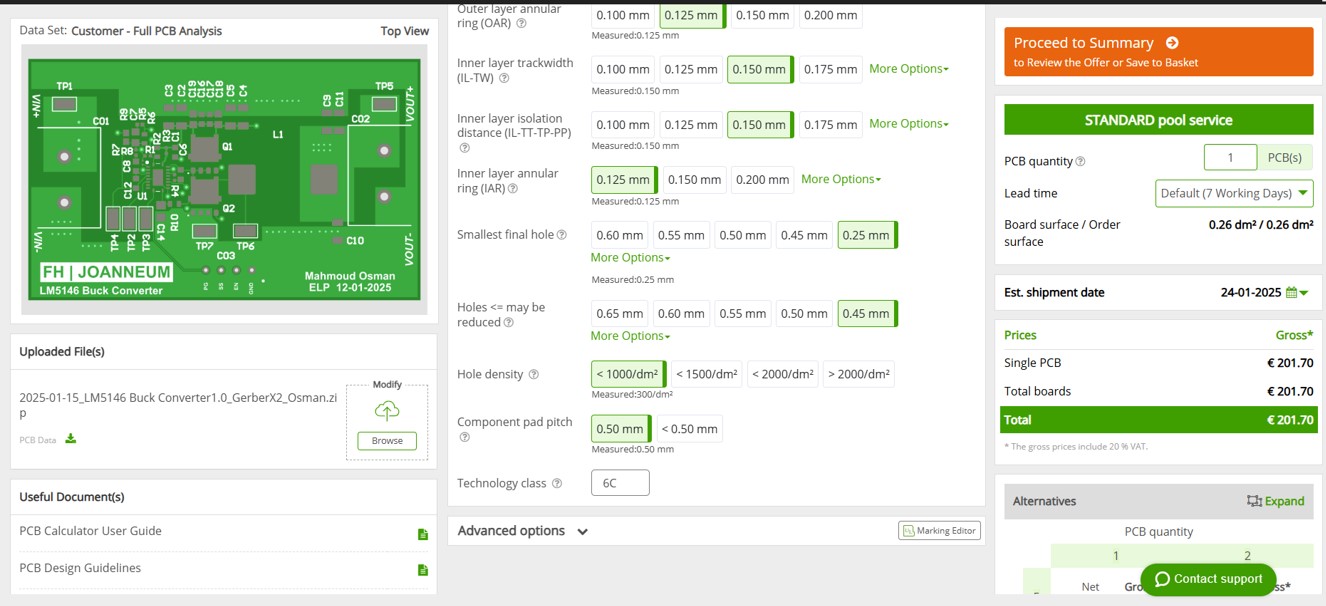Select 0.175 mm inner layer trackwidth
The image size is (1326, 606).
click(830, 70)
